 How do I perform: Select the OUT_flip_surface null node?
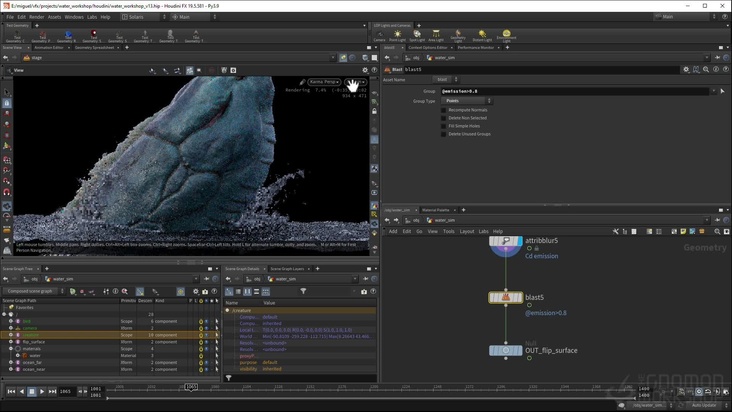[x=506, y=350]
